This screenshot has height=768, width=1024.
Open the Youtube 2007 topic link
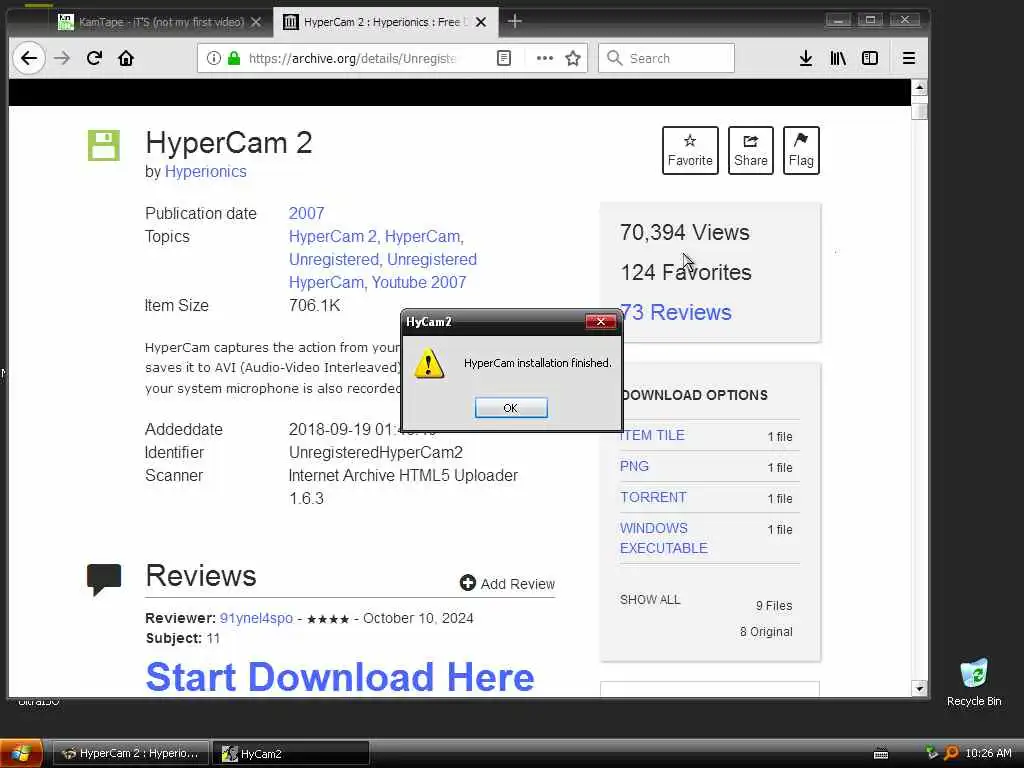[x=419, y=283]
